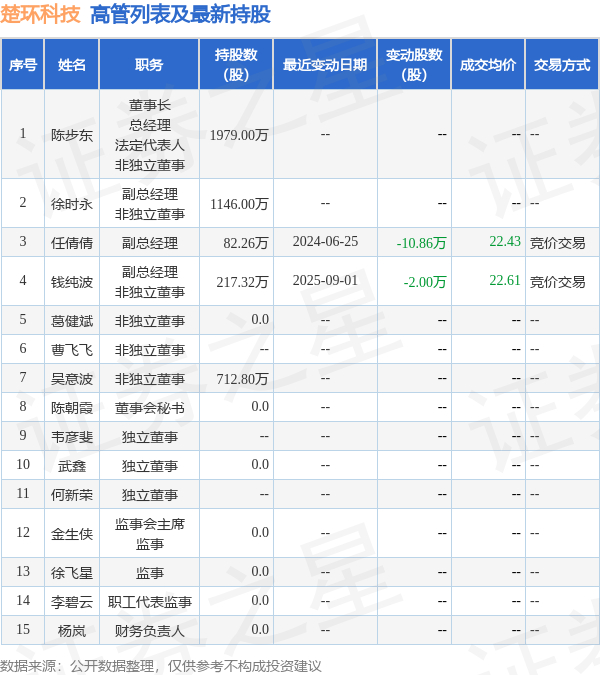The height and width of the screenshot is (675, 600).
Task: Click the date 2024-06-25
Action: point(325,242)
